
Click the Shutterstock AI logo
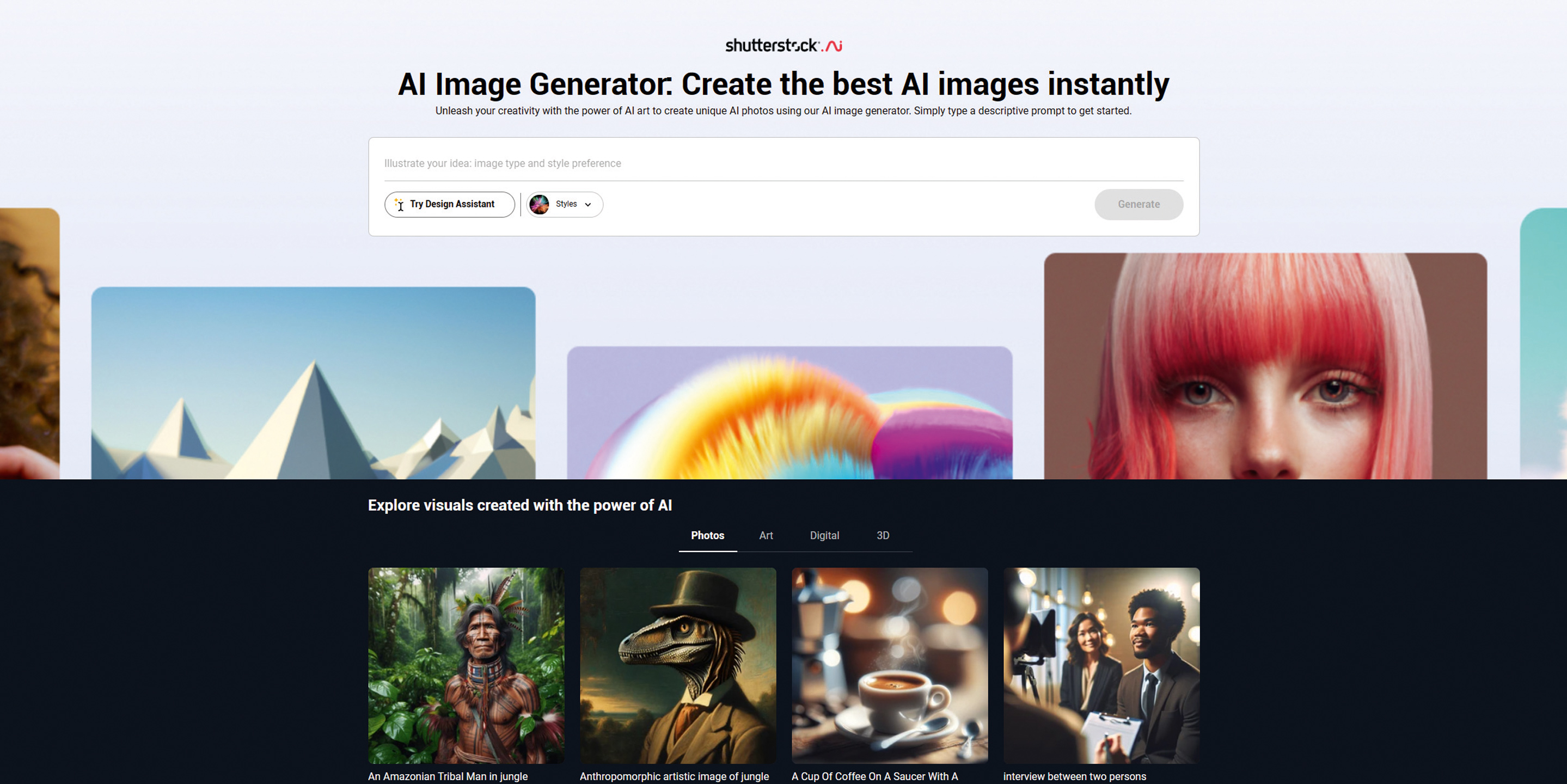click(x=783, y=45)
